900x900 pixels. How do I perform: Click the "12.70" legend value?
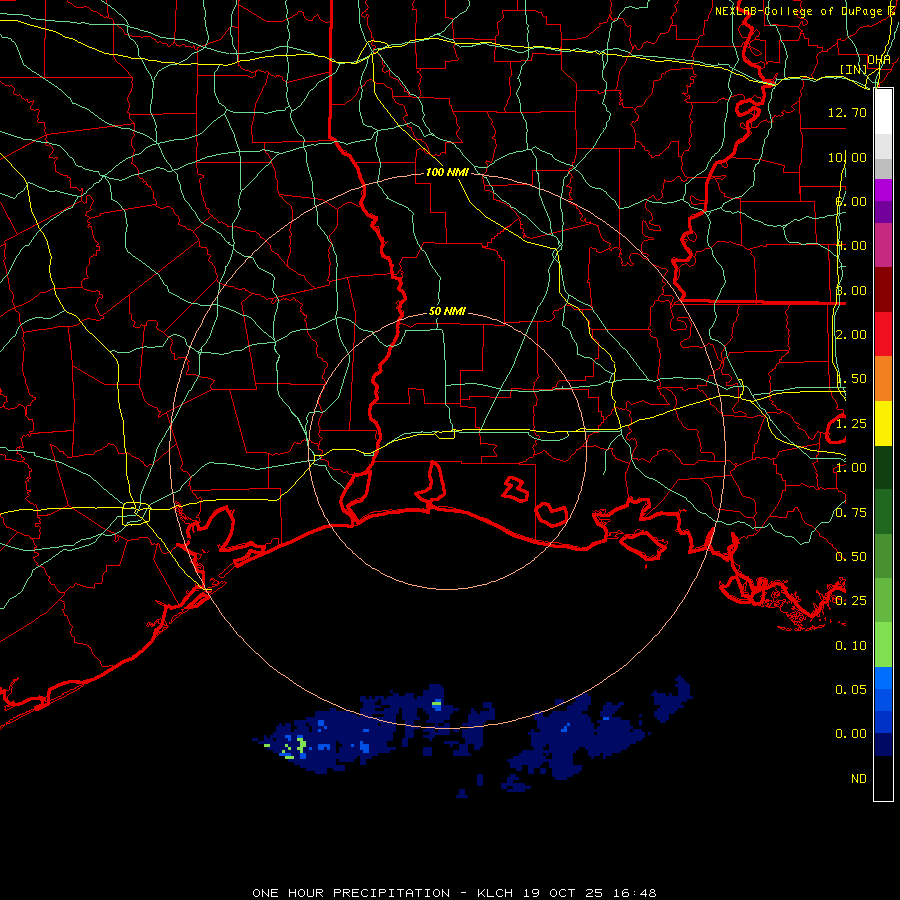[x=847, y=112]
